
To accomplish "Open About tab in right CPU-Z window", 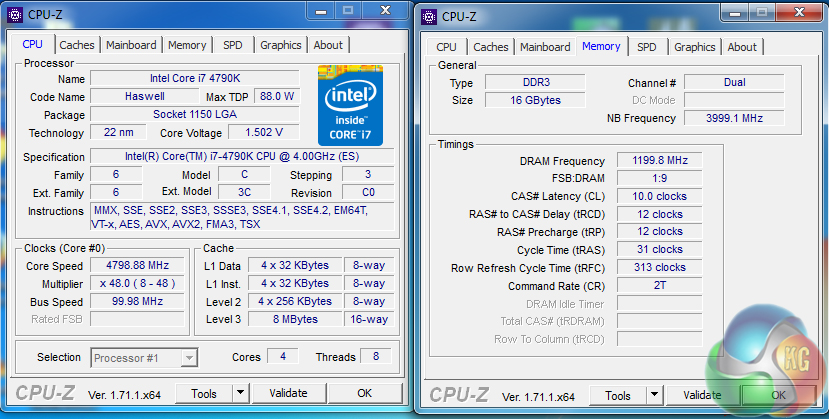I will 742,46.
